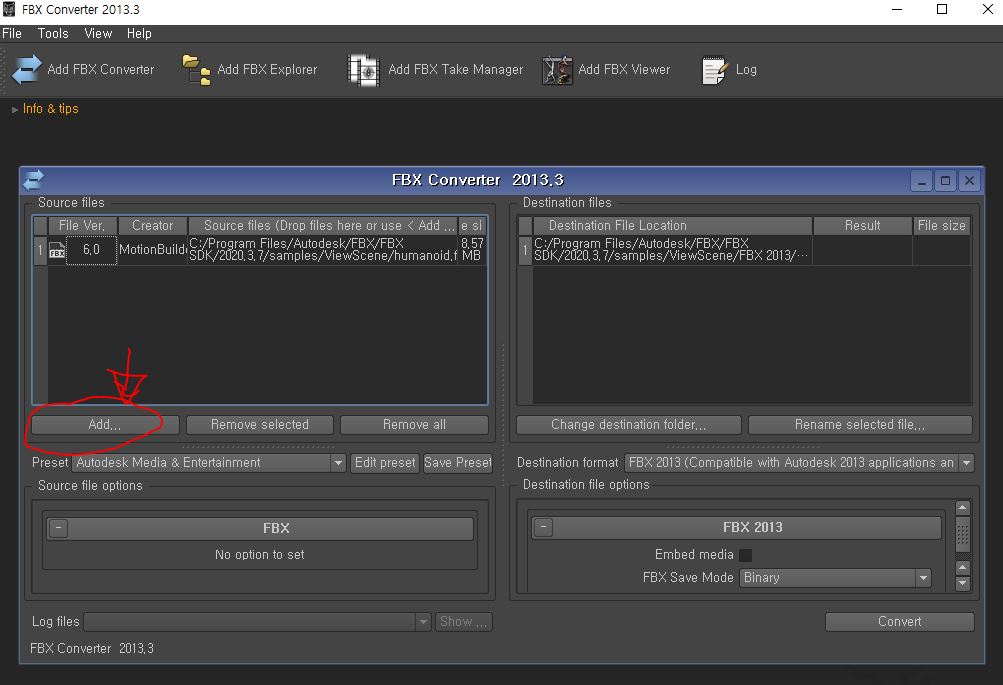1003x685 pixels.
Task: Open the Destination format dropdown arrow
Action: click(967, 462)
